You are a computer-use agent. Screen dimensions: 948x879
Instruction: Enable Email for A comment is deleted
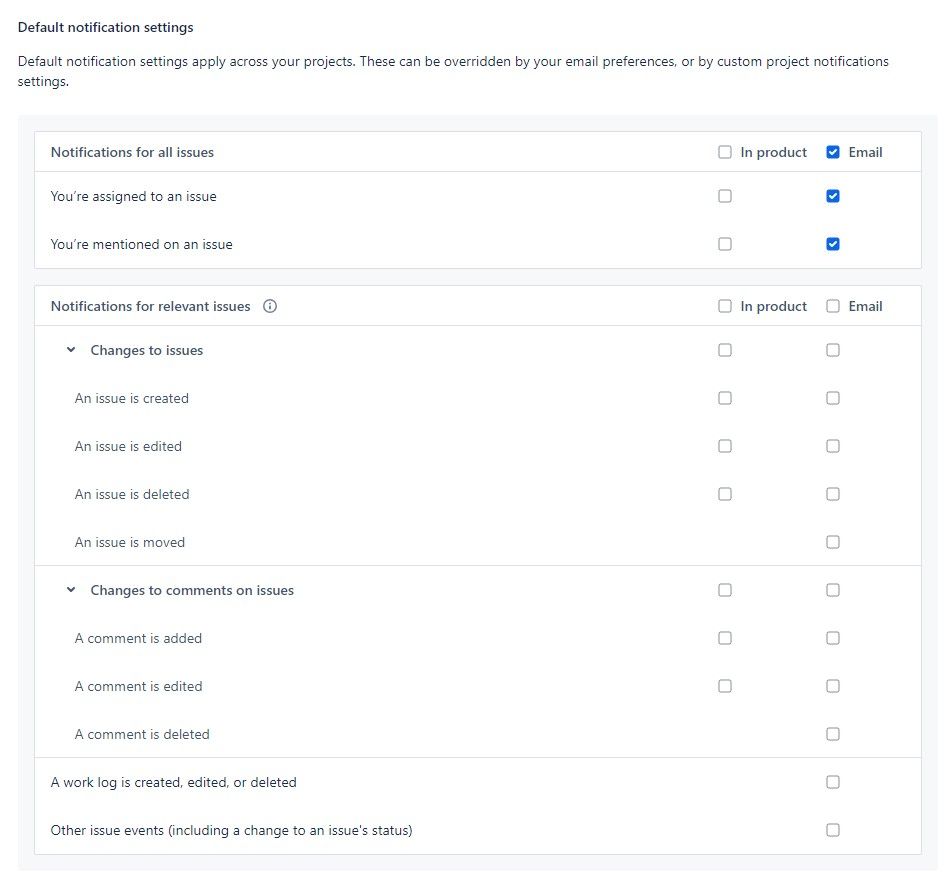click(833, 734)
